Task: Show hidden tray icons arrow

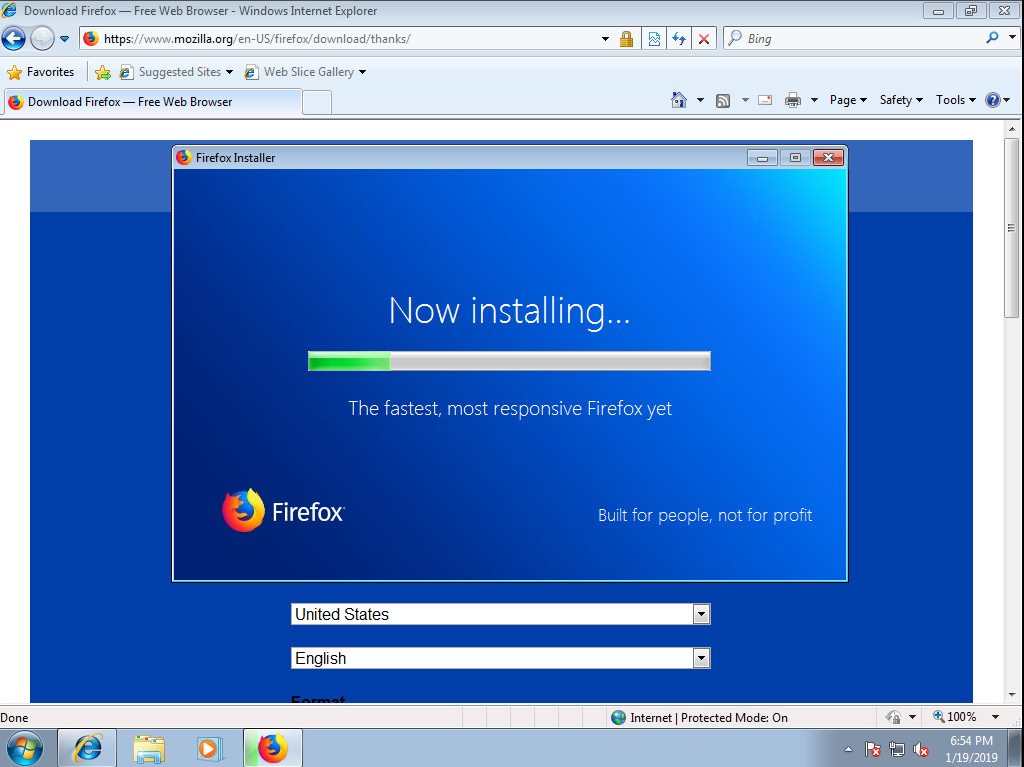Action: 848,749
